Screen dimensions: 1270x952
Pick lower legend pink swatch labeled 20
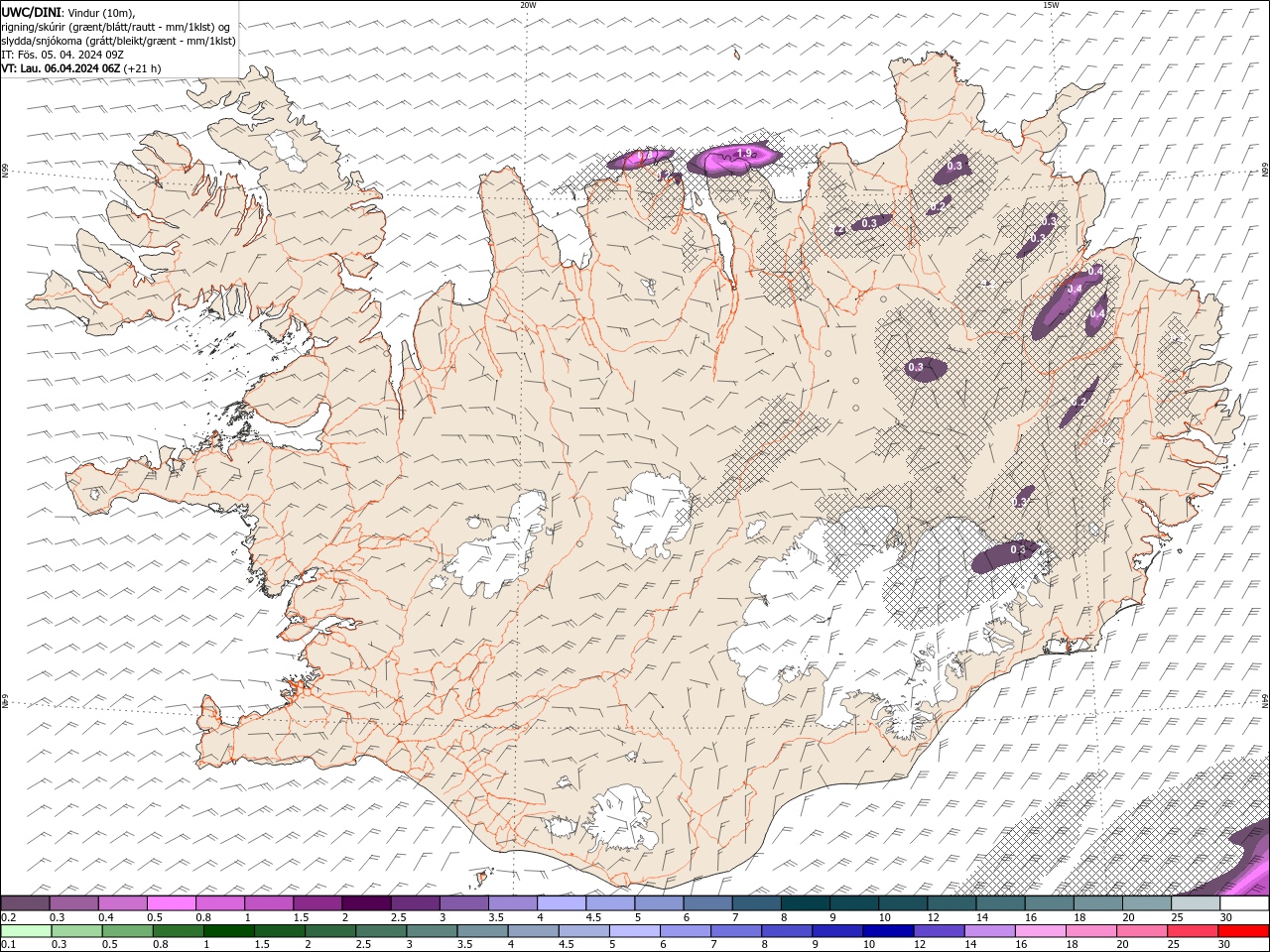[1141, 931]
